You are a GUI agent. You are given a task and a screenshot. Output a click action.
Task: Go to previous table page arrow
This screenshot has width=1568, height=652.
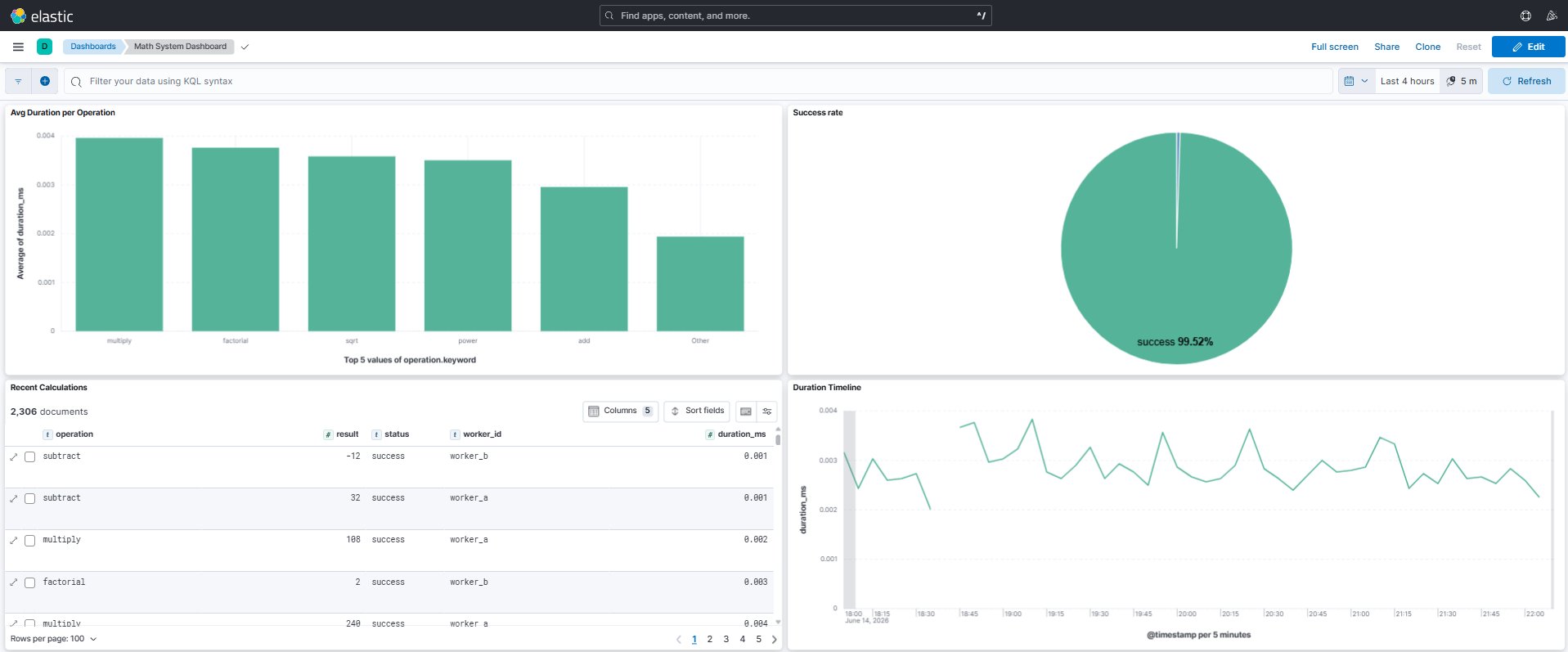click(x=678, y=640)
